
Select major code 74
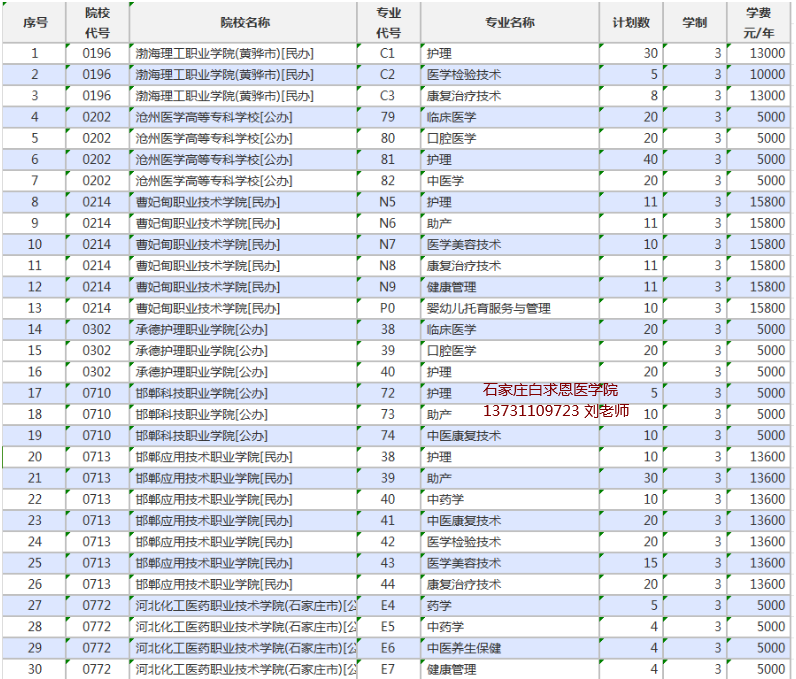coord(389,436)
